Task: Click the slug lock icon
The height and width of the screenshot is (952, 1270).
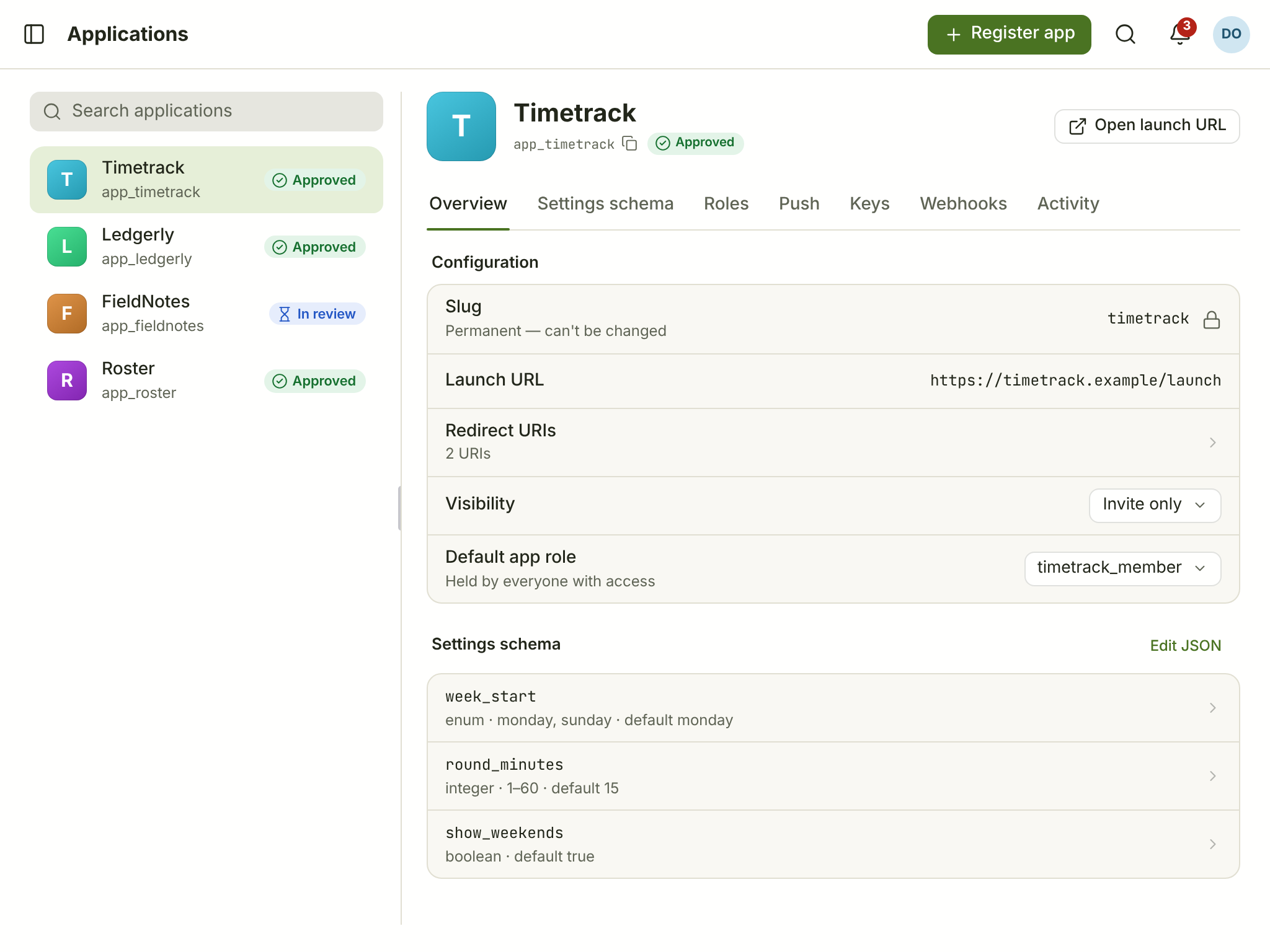Action: (1212, 319)
